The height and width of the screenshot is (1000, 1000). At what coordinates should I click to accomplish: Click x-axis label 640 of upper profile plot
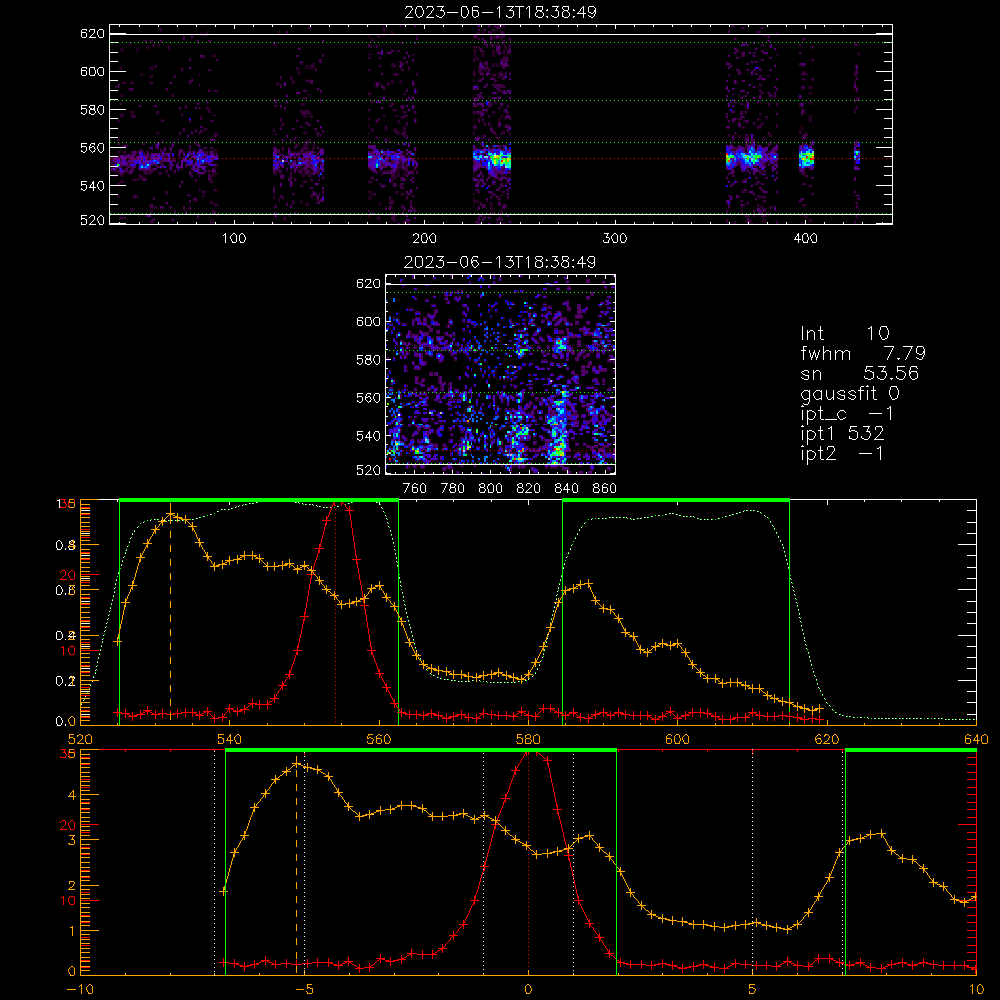pos(976,740)
